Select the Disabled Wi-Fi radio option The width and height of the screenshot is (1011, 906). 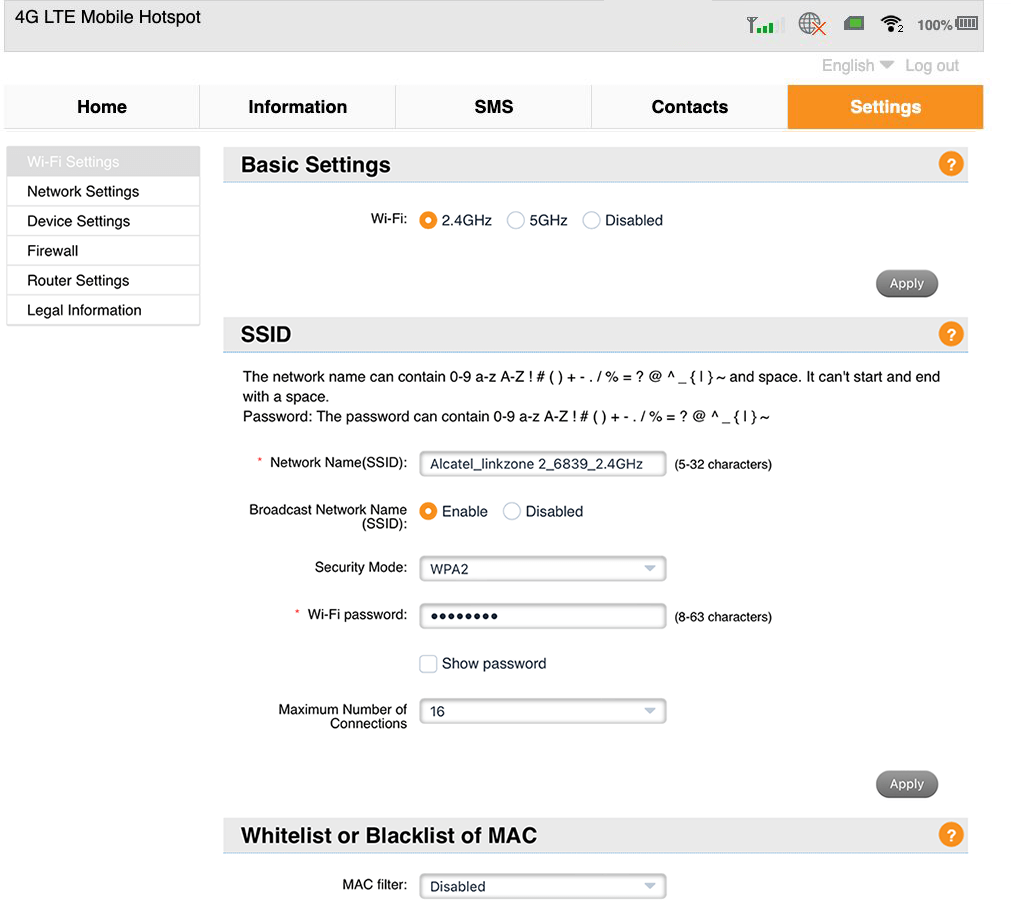(x=591, y=221)
